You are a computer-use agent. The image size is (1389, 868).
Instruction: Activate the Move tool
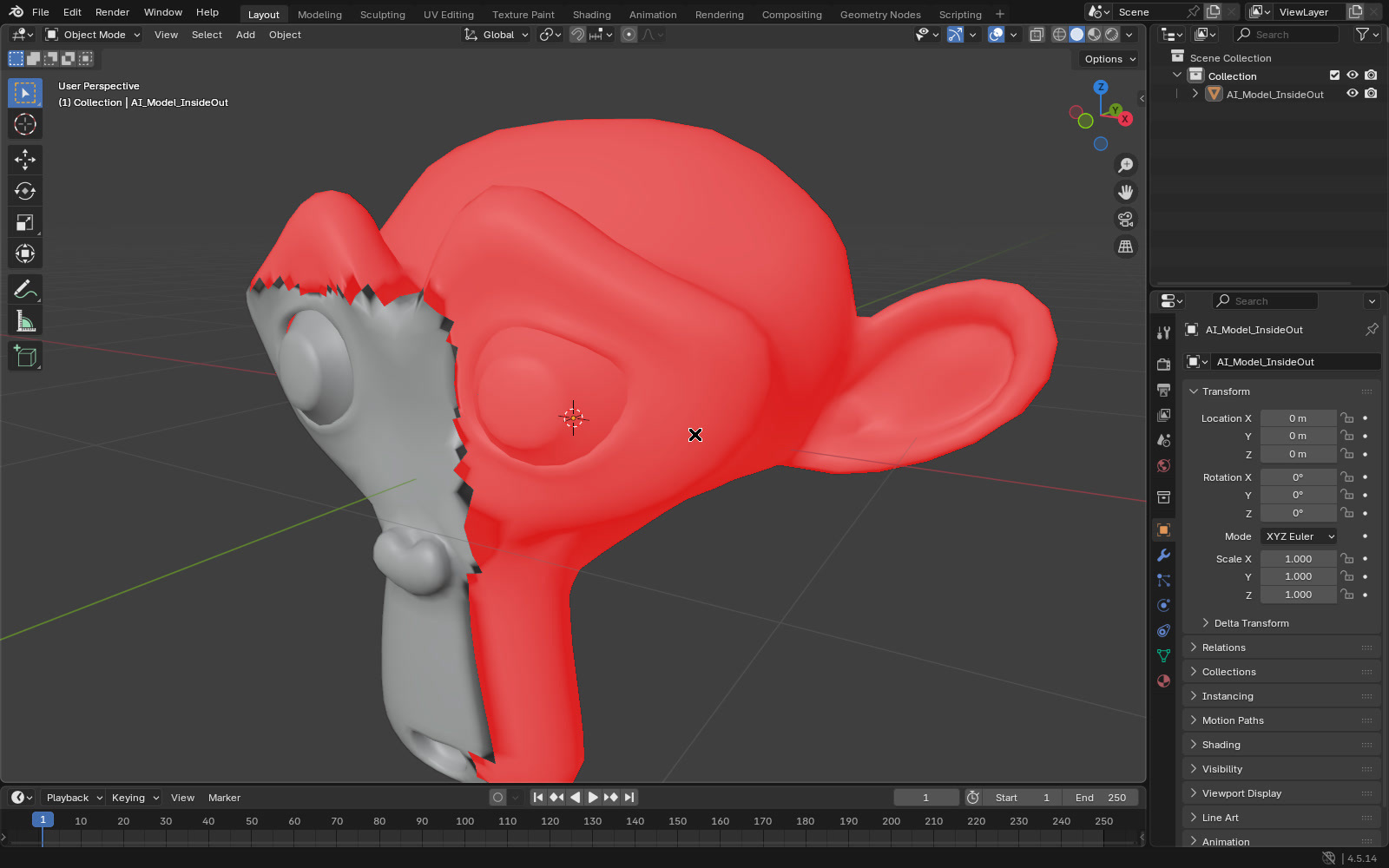(25, 159)
